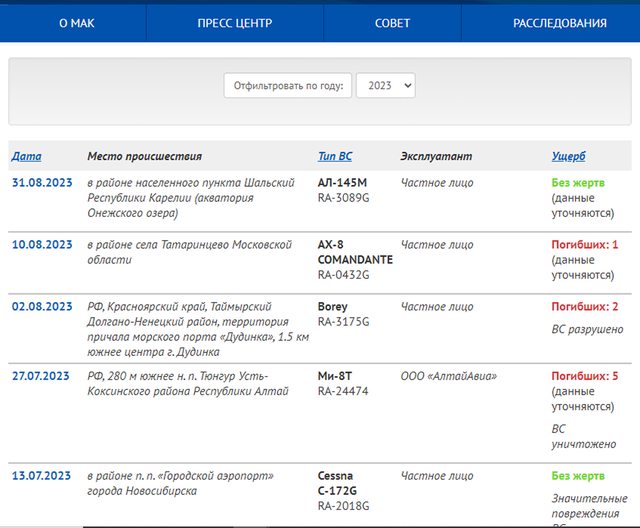Sort table by Ущерб column
The height and width of the screenshot is (528, 640).
coord(568,156)
